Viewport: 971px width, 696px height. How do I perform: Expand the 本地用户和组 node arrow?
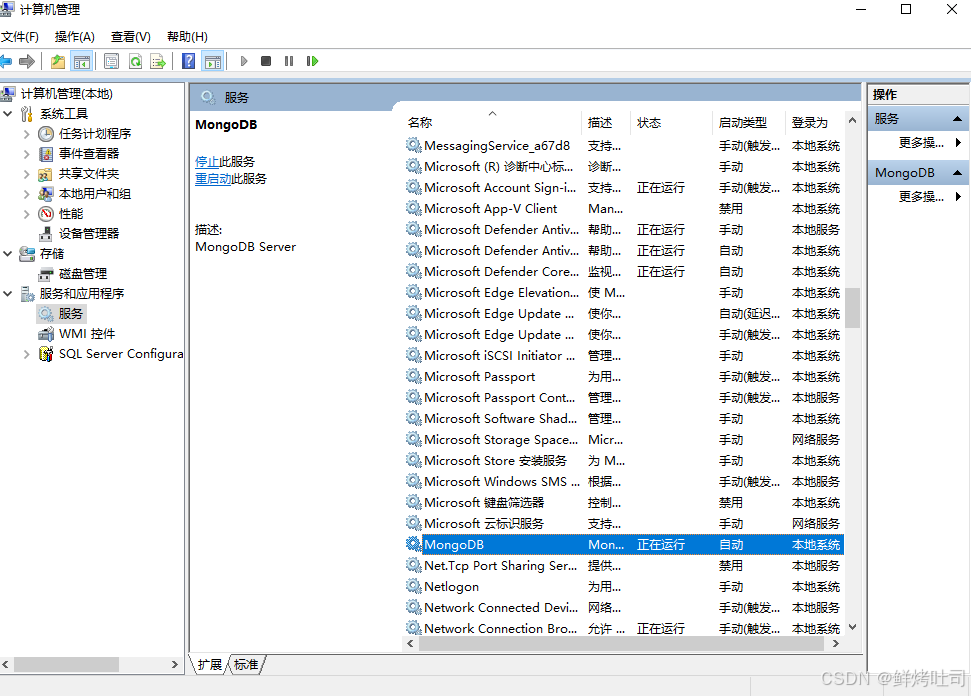[x=27, y=194]
